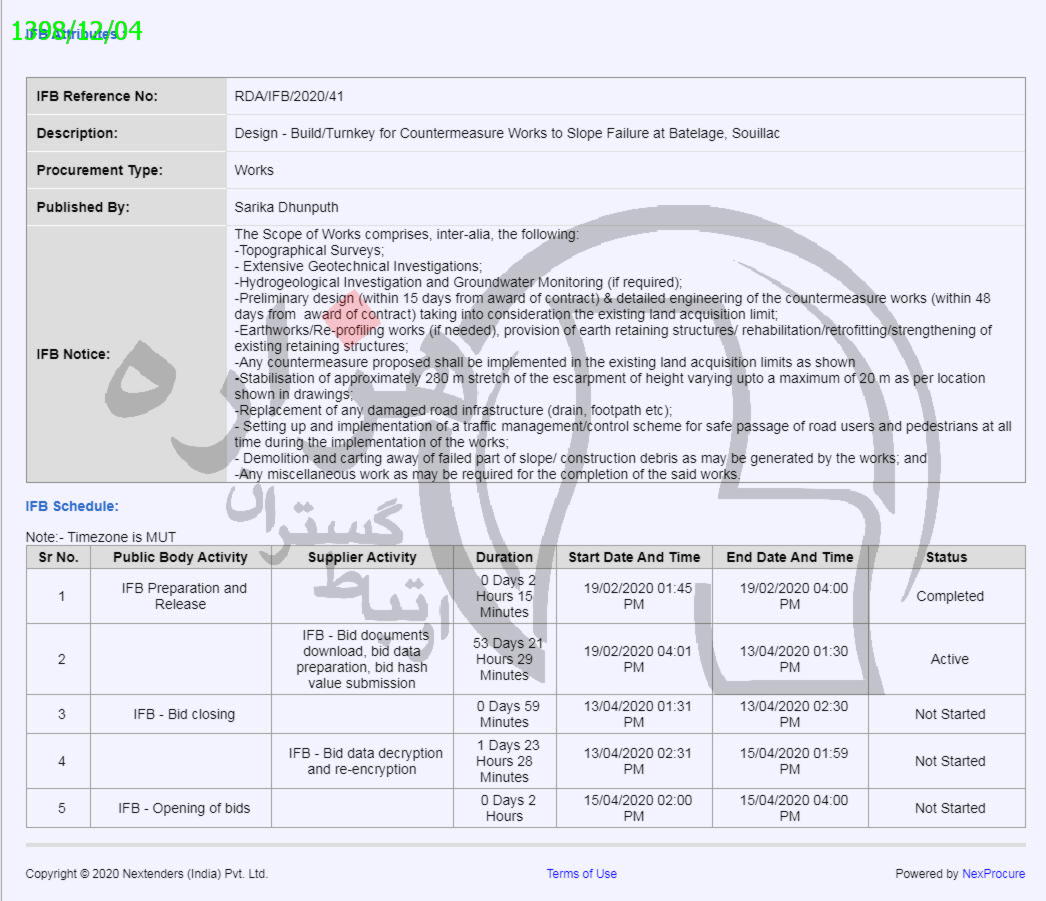Select the Completed status cell
This screenshot has width=1046, height=901.
[949, 596]
